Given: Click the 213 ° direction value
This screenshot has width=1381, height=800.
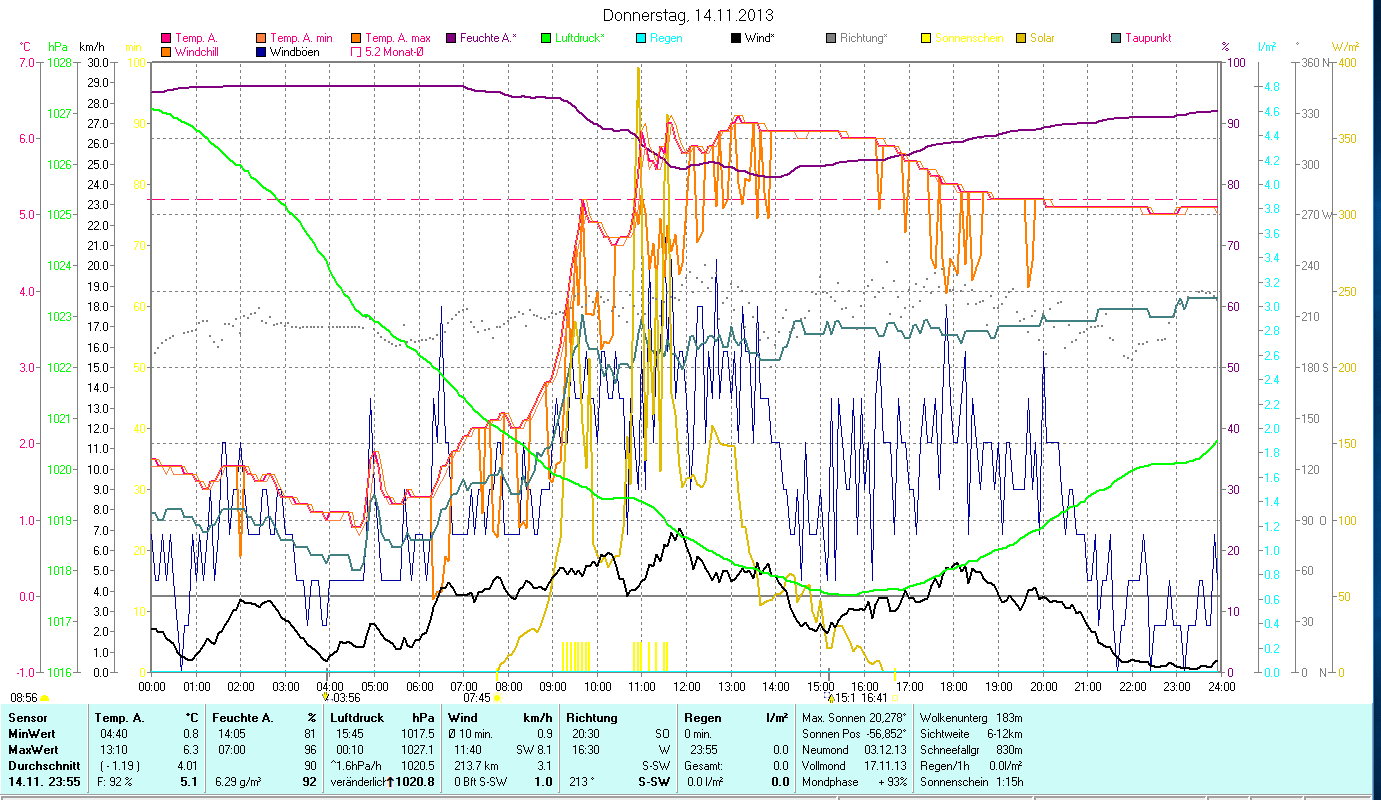Looking at the screenshot, I should (583, 781).
